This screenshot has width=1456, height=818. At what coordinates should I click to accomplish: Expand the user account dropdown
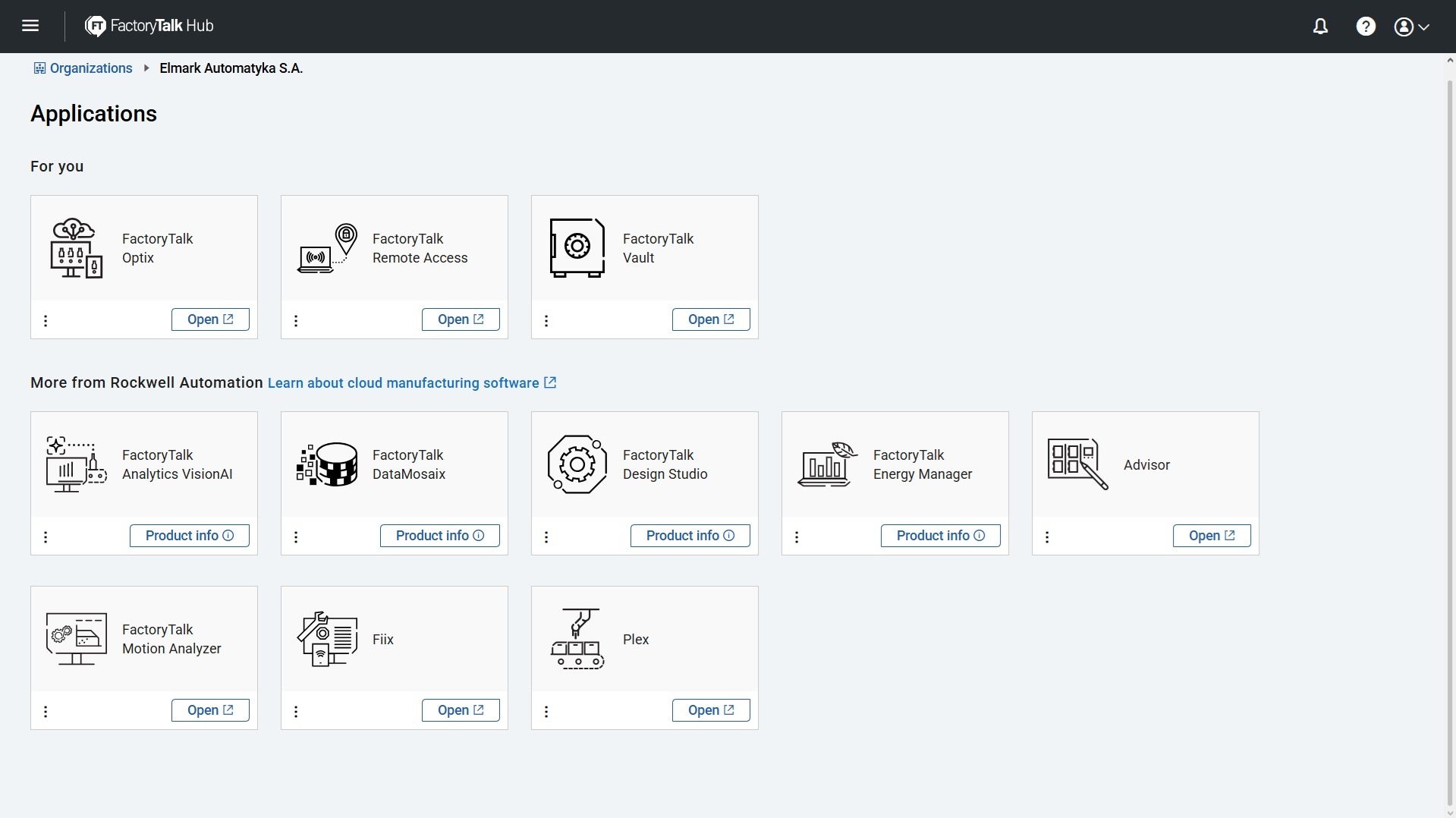pos(1411,27)
